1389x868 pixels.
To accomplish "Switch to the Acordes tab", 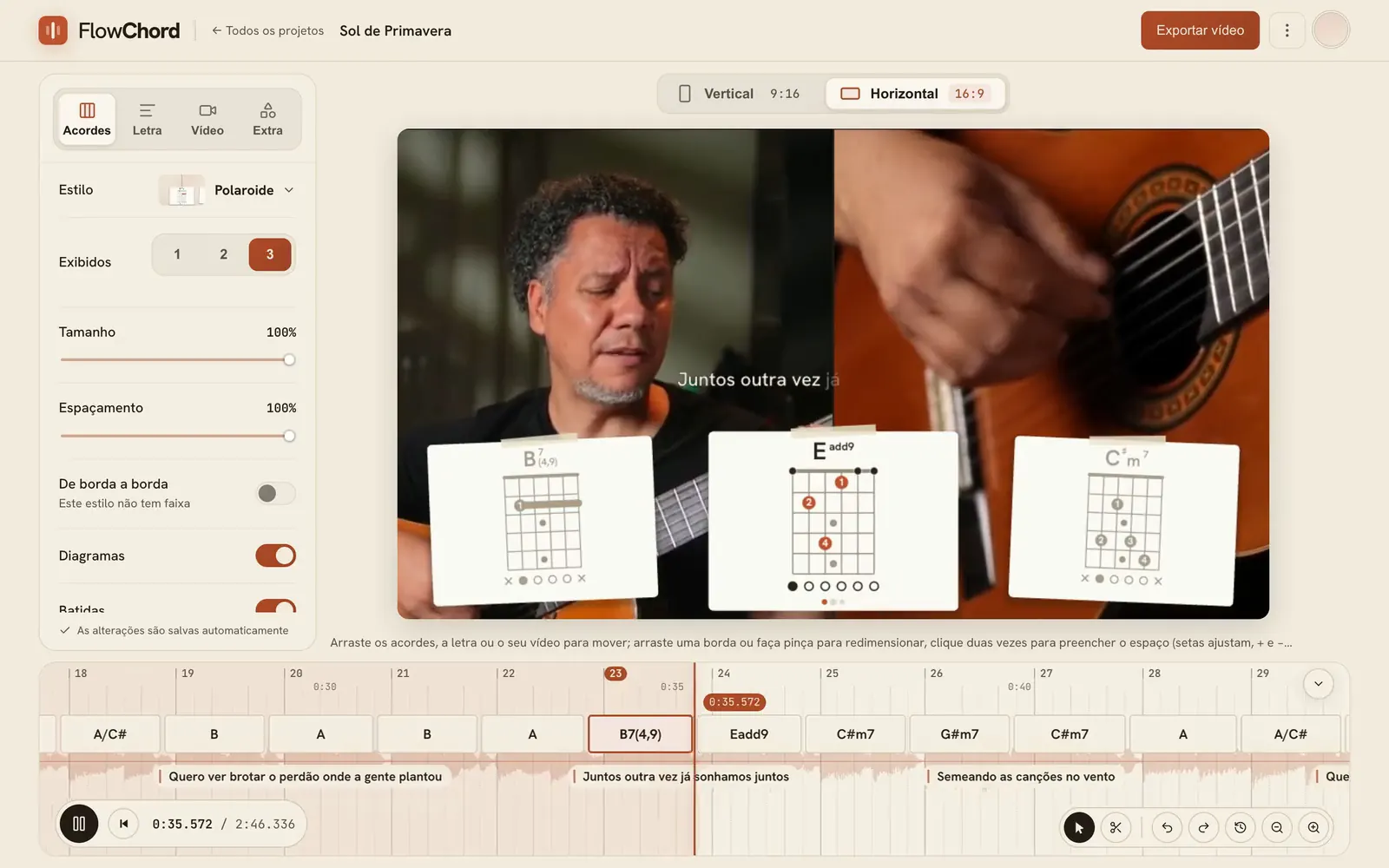I will (x=87, y=119).
